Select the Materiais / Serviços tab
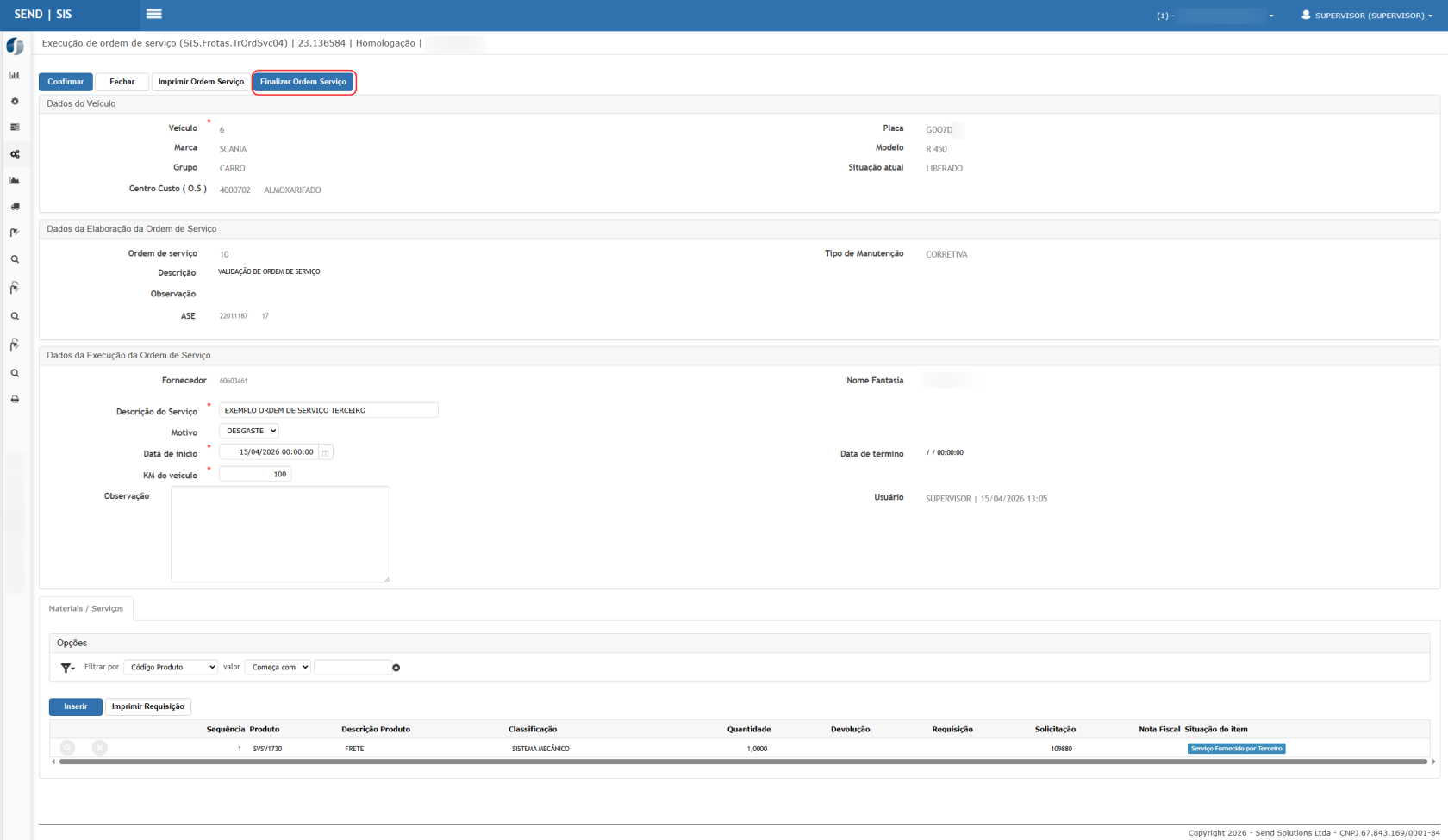 tap(86, 608)
